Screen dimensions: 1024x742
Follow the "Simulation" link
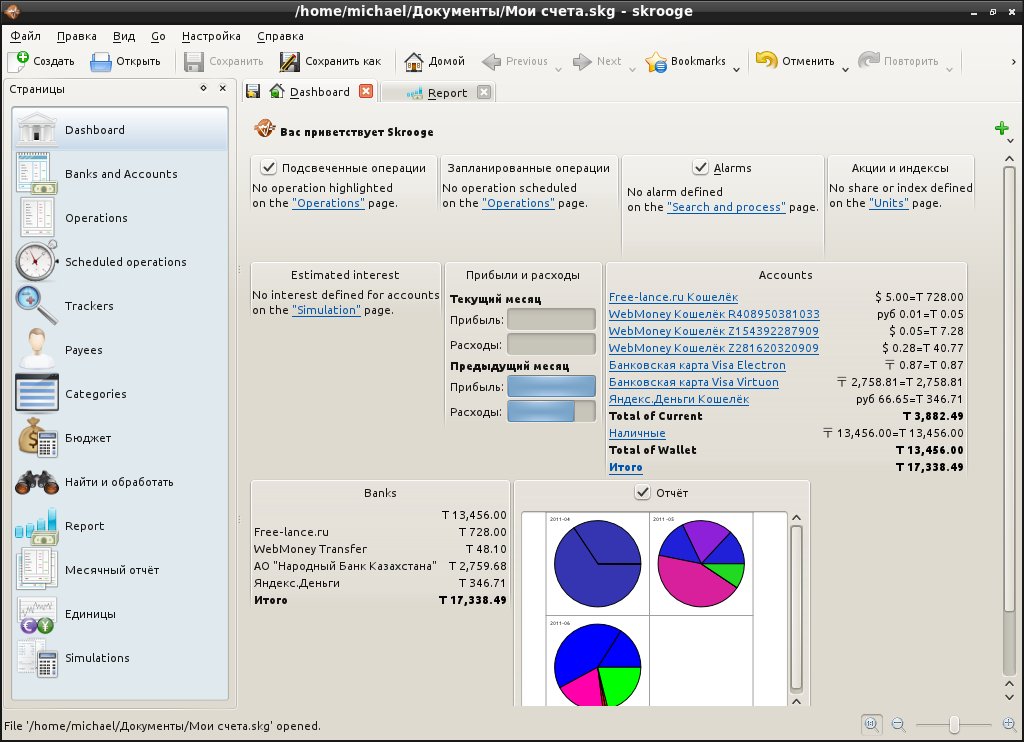(x=326, y=310)
